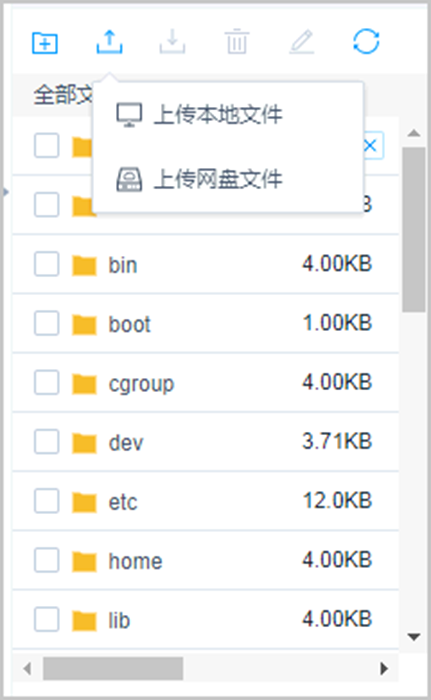Check the box next to boot
The width and height of the screenshot is (431, 700).
(47, 323)
